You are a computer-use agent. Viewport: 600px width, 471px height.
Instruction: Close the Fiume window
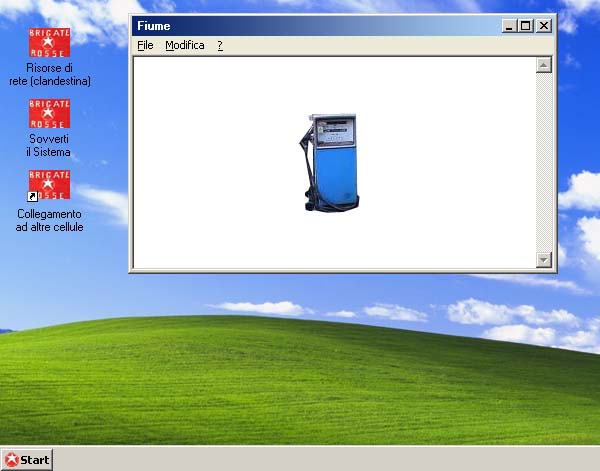(x=544, y=26)
